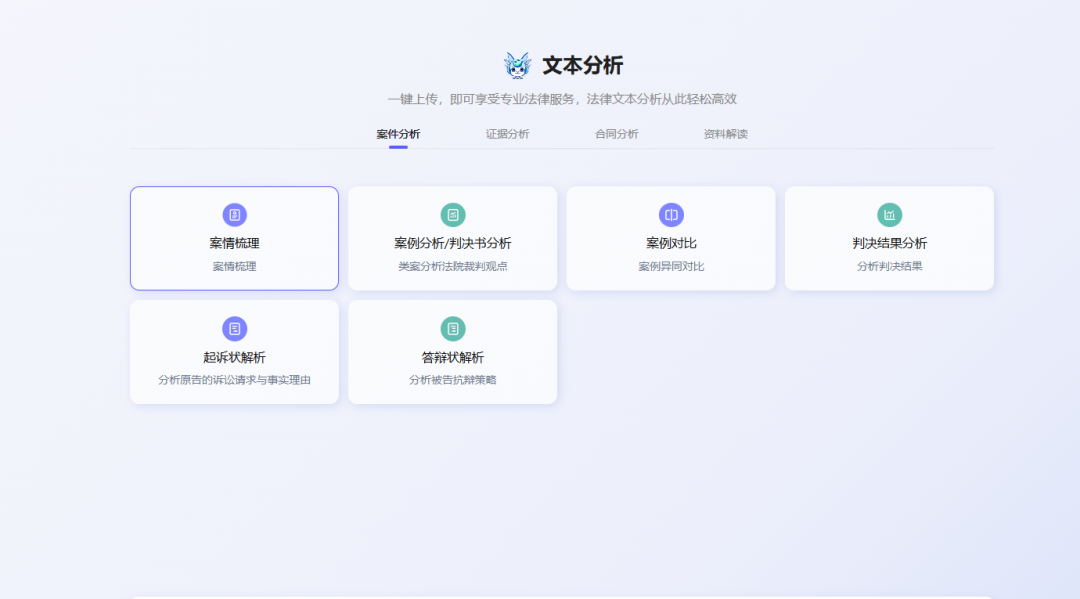Viewport: 1080px width, 599px height.
Task: Select the 案例对比 feature card
Action: (x=671, y=238)
